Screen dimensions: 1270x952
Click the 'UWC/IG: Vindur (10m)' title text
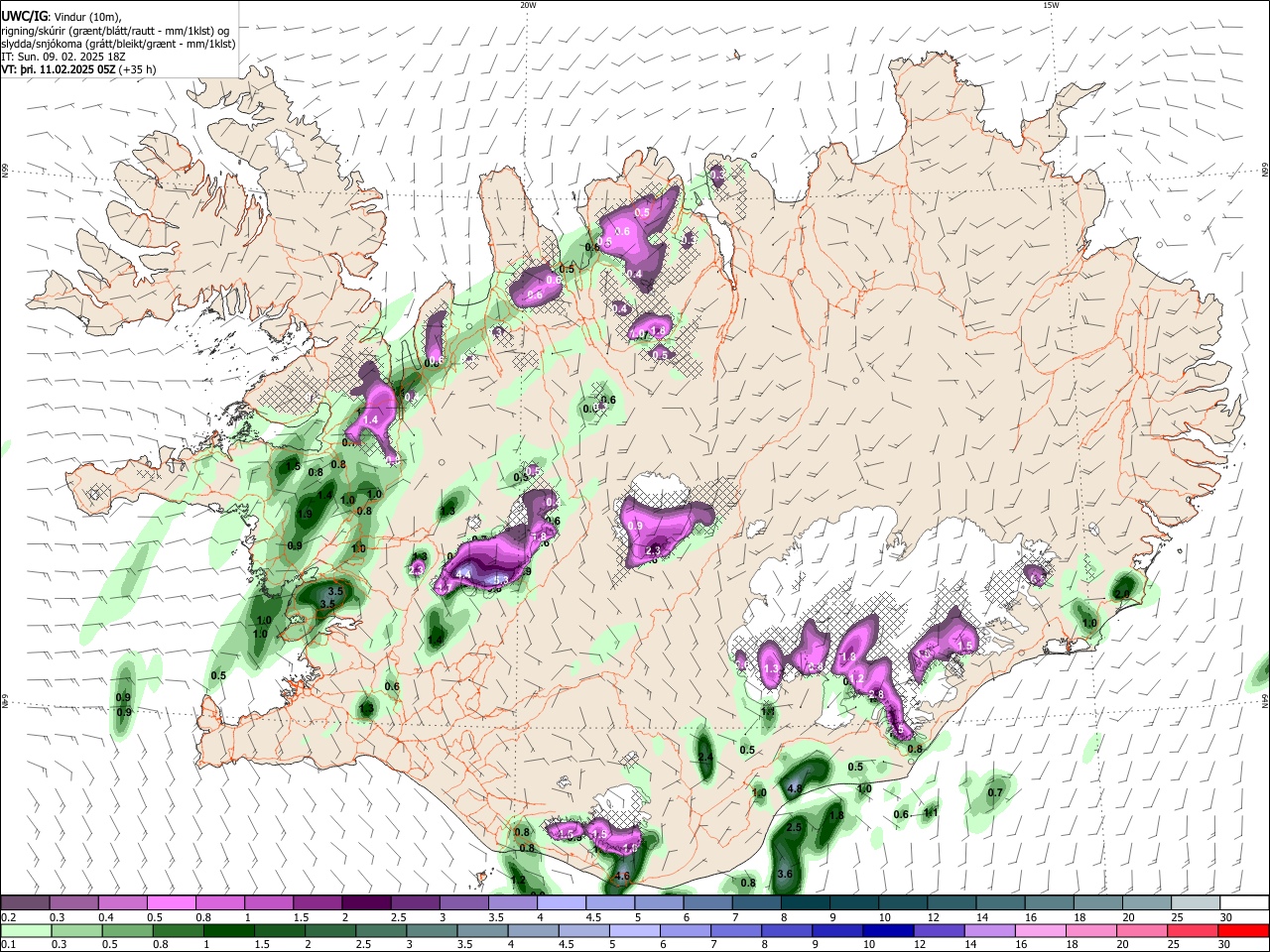click(62, 15)
